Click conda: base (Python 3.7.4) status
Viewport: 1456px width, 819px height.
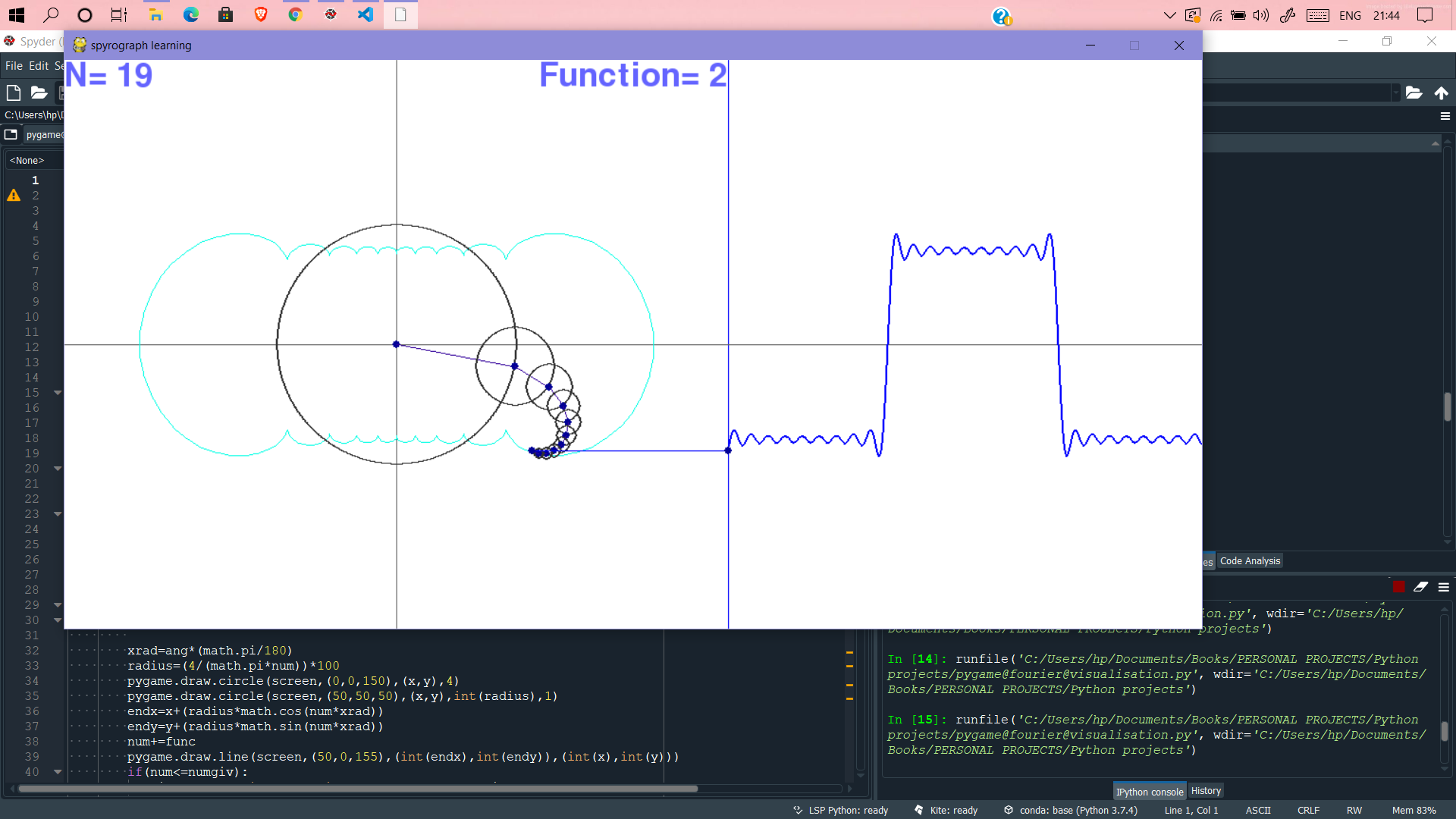(1071, 811)
